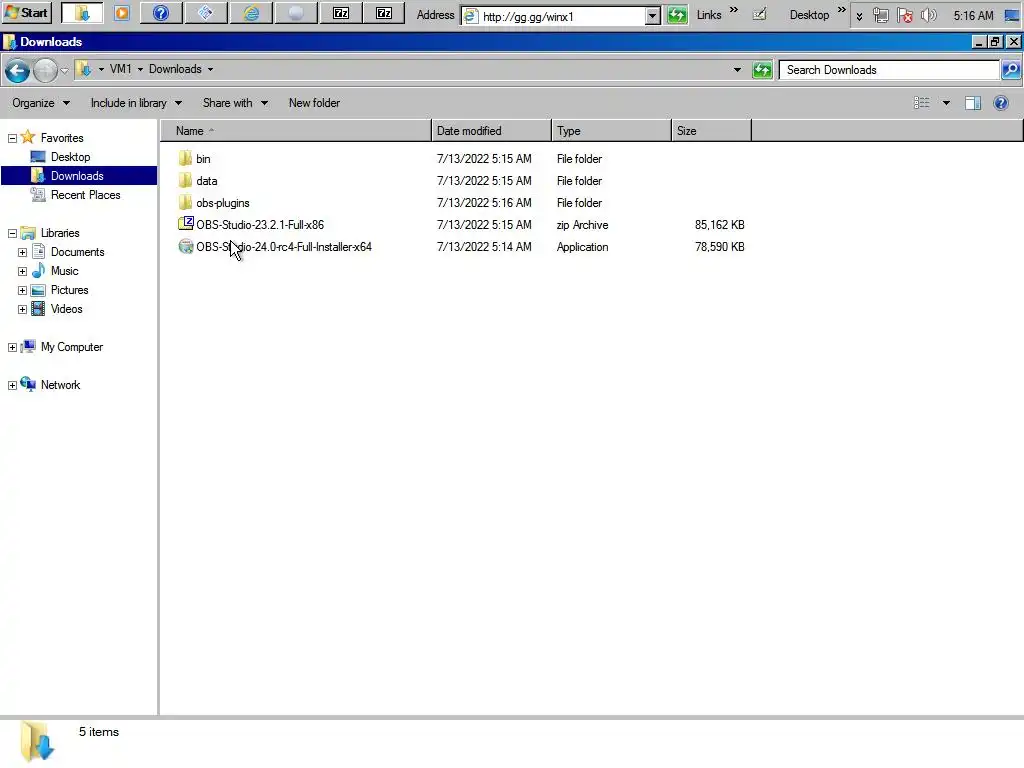This screenshot has width=1024, height=768.
Task: Open the media player taskbar button
Action: click(122, 13)
